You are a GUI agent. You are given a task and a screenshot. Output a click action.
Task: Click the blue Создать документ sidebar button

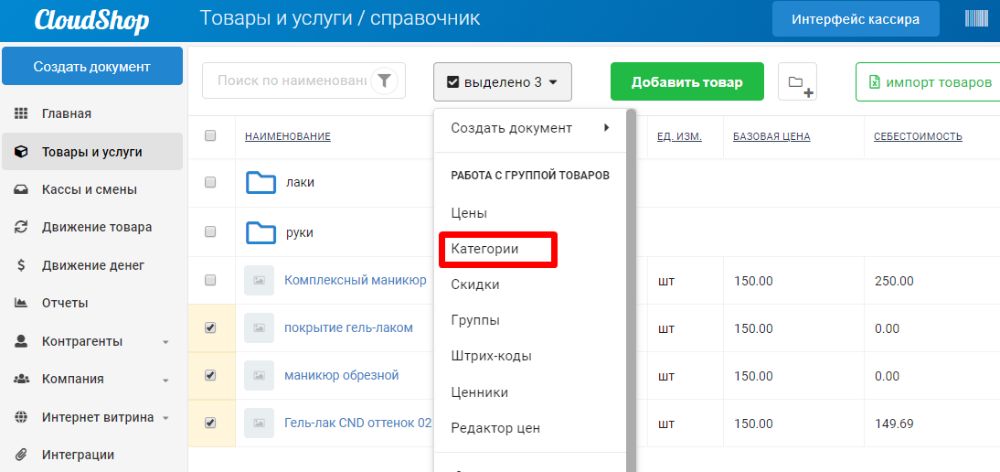tap(92, 66)
